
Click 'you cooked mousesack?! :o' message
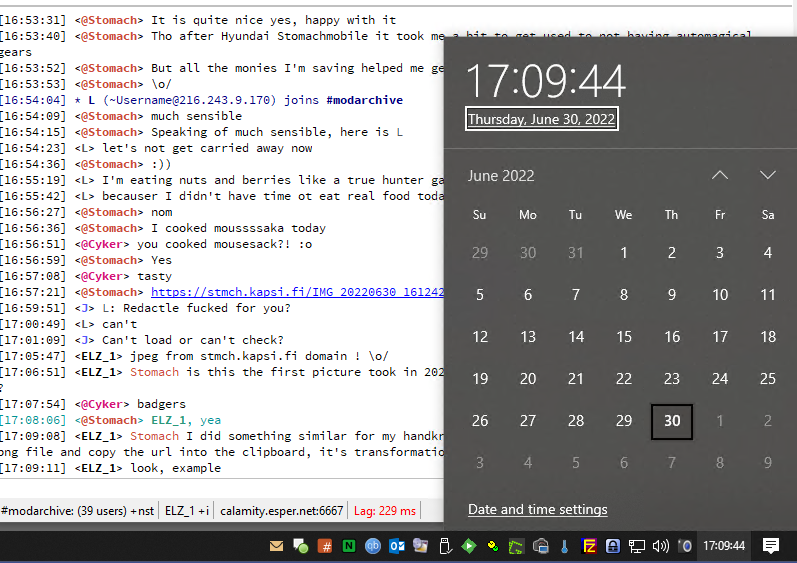pyautogui.click(x=224, y=244)
